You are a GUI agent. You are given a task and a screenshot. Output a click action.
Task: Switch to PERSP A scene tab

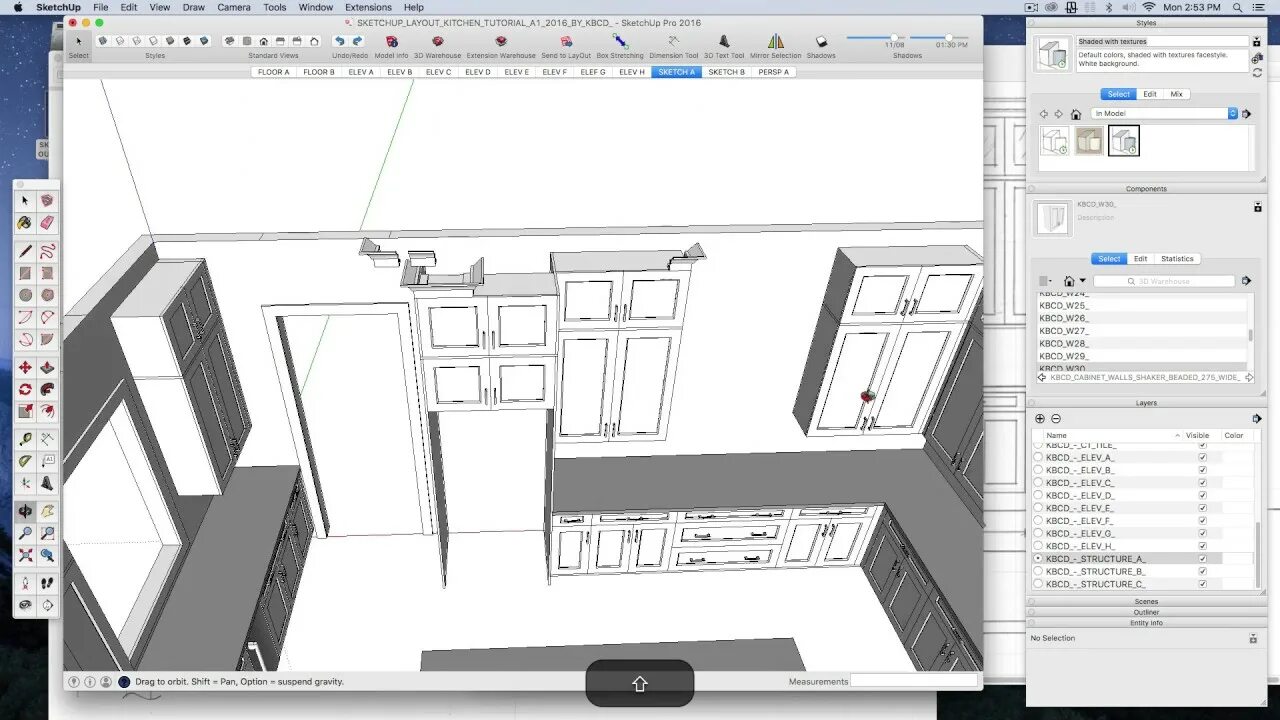774,72
